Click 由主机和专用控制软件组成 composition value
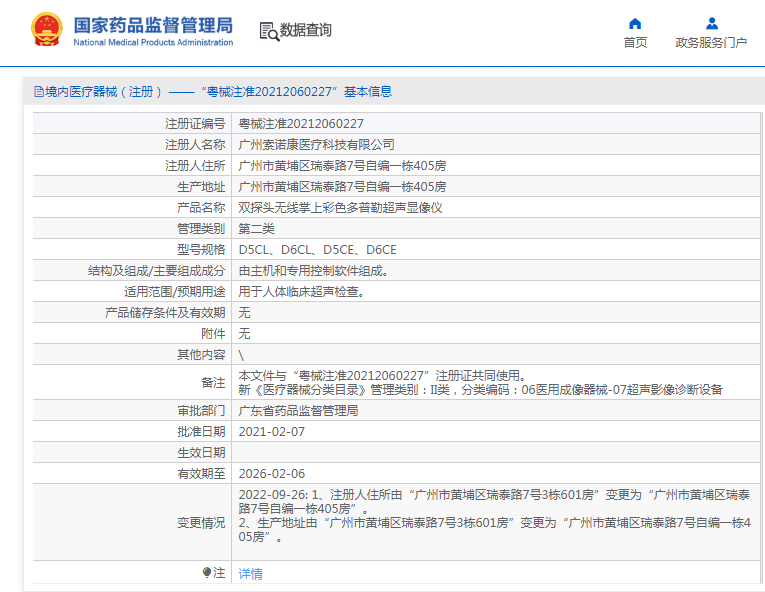This screenshot has height=592, width=765. (x=313, y=271)
